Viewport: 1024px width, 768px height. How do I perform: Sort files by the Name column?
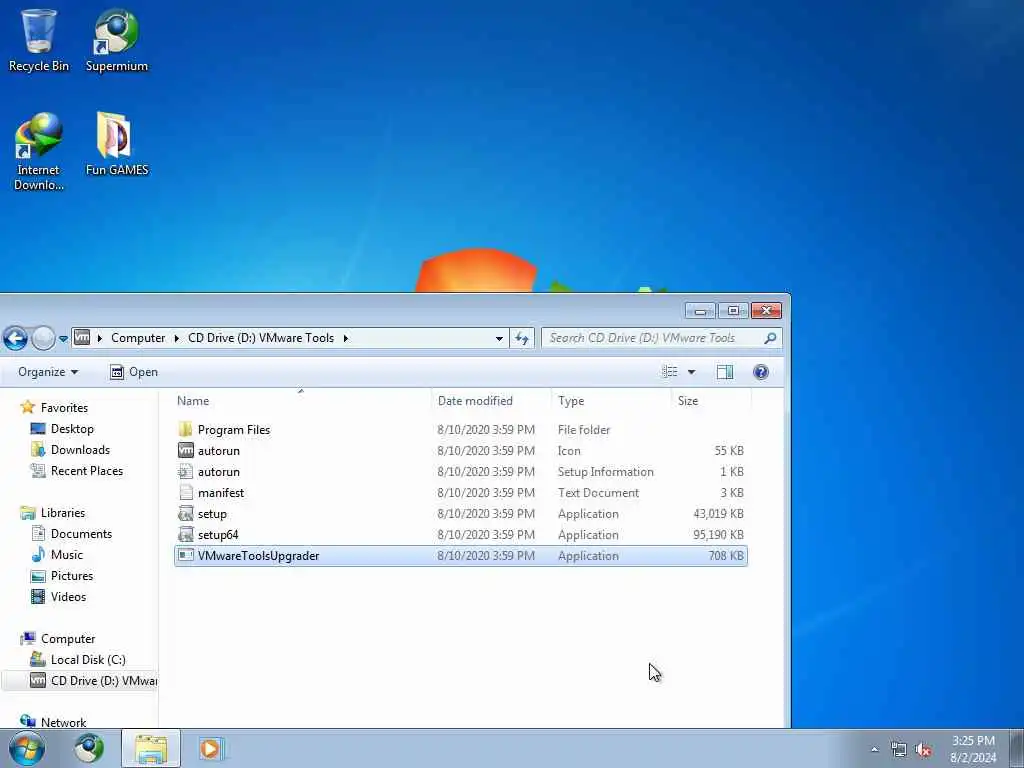pyautogui.click(x=300, y=400)
